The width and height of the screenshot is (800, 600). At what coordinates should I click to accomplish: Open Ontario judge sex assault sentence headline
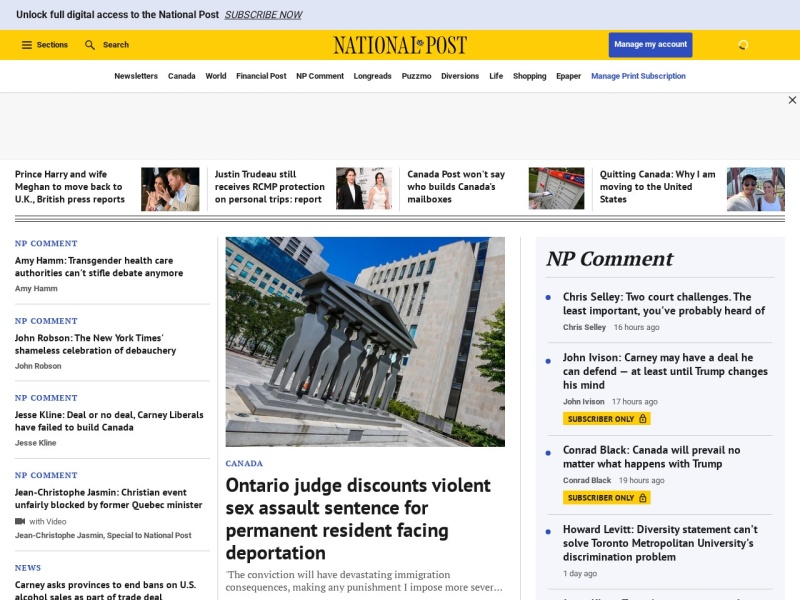[x=358, y=519]
